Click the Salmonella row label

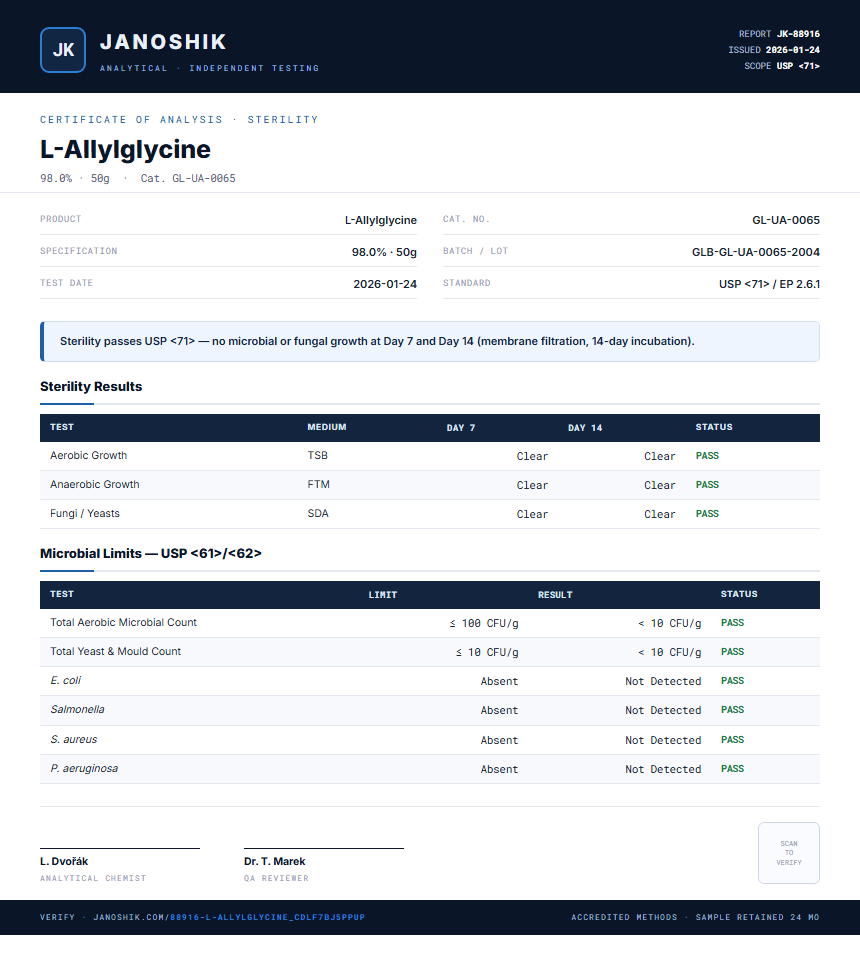click(x=77, y=709)
